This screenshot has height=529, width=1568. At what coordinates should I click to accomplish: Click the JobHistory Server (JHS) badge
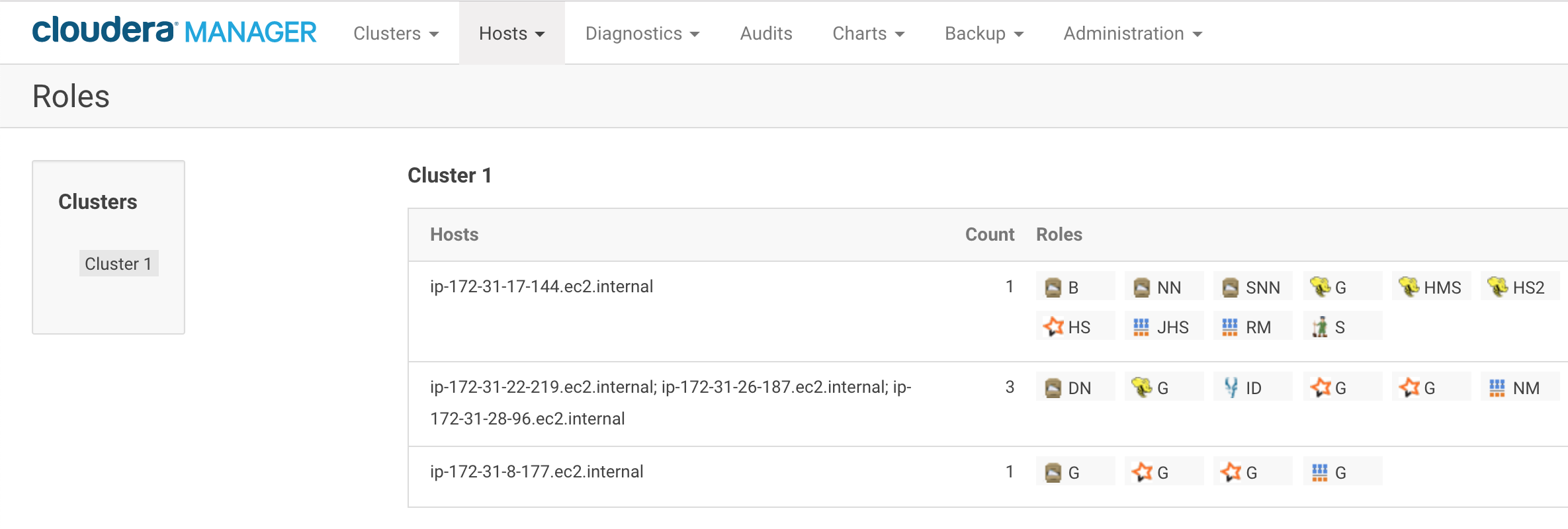1162,325
